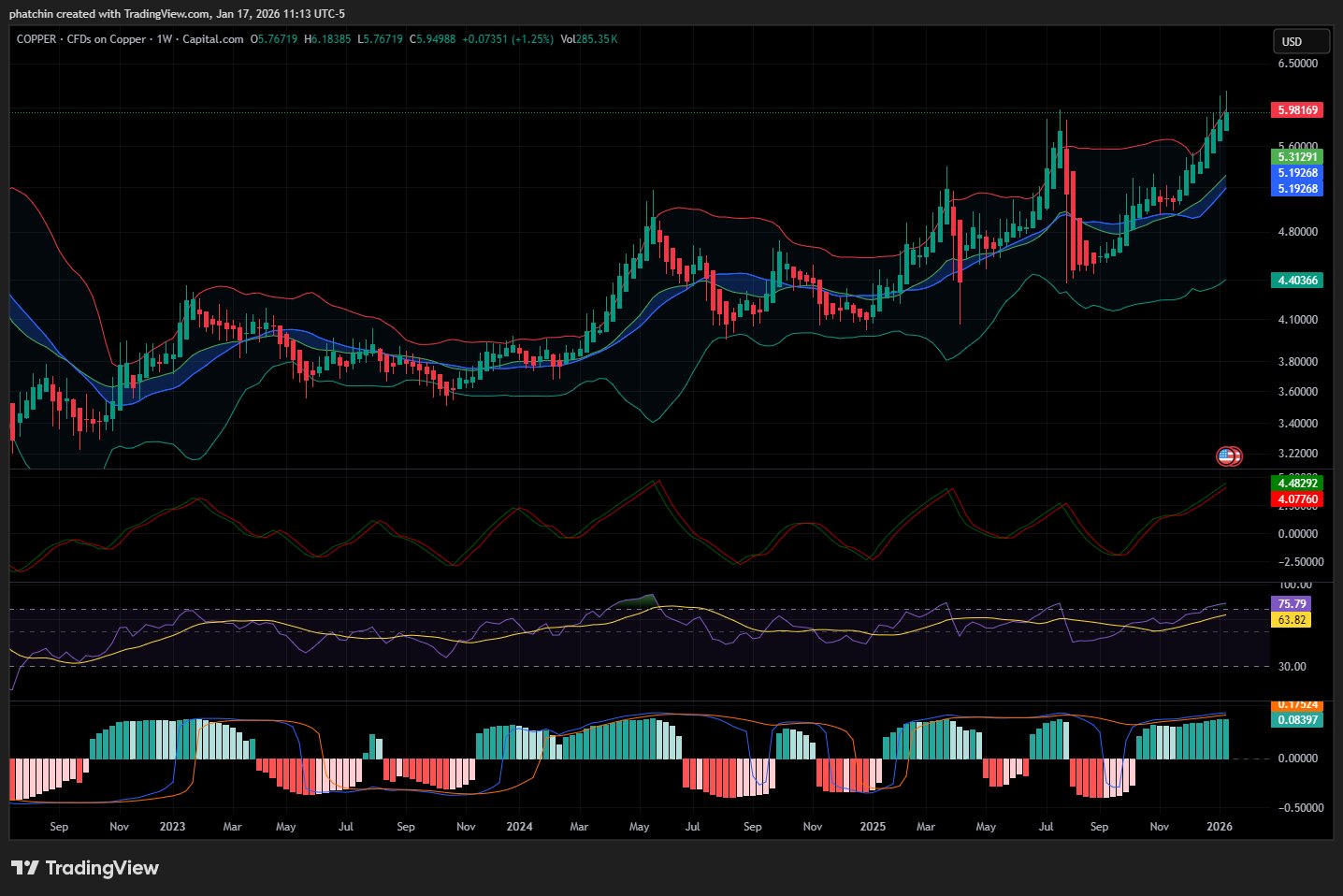Click the 2026 label on time axis
The height and width of the screenshot is (896, 1343).
tap(1220, 827)
